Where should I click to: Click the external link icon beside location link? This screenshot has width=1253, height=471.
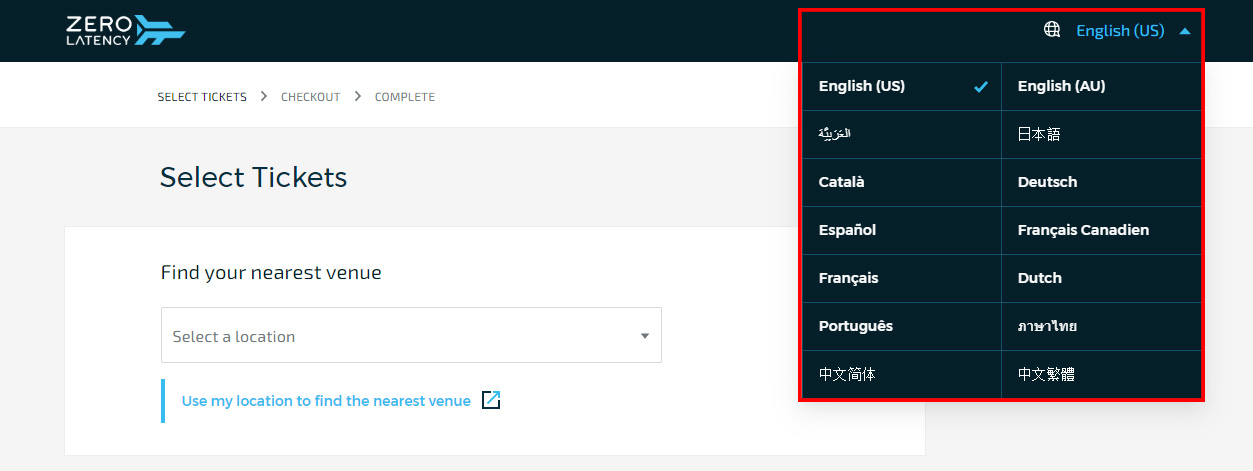[491, 400]
